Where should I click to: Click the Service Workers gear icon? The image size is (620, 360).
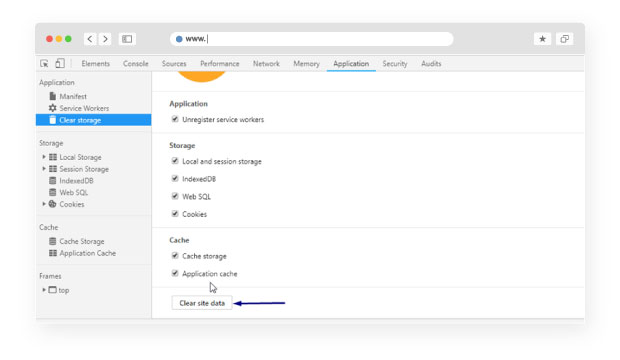tap(53, 108)
